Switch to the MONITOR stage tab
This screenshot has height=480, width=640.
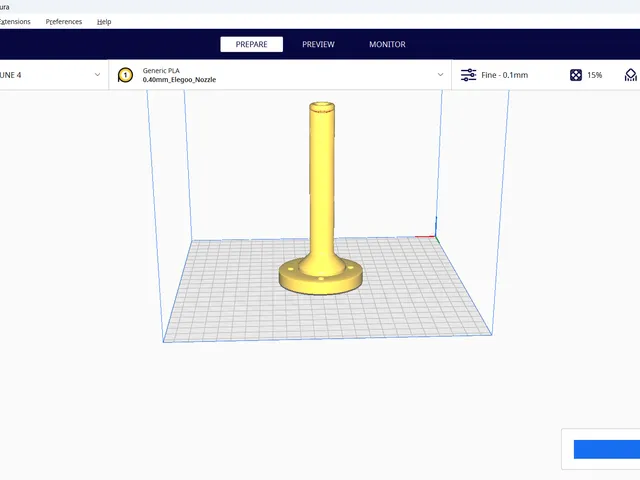[x=387, y=44]
